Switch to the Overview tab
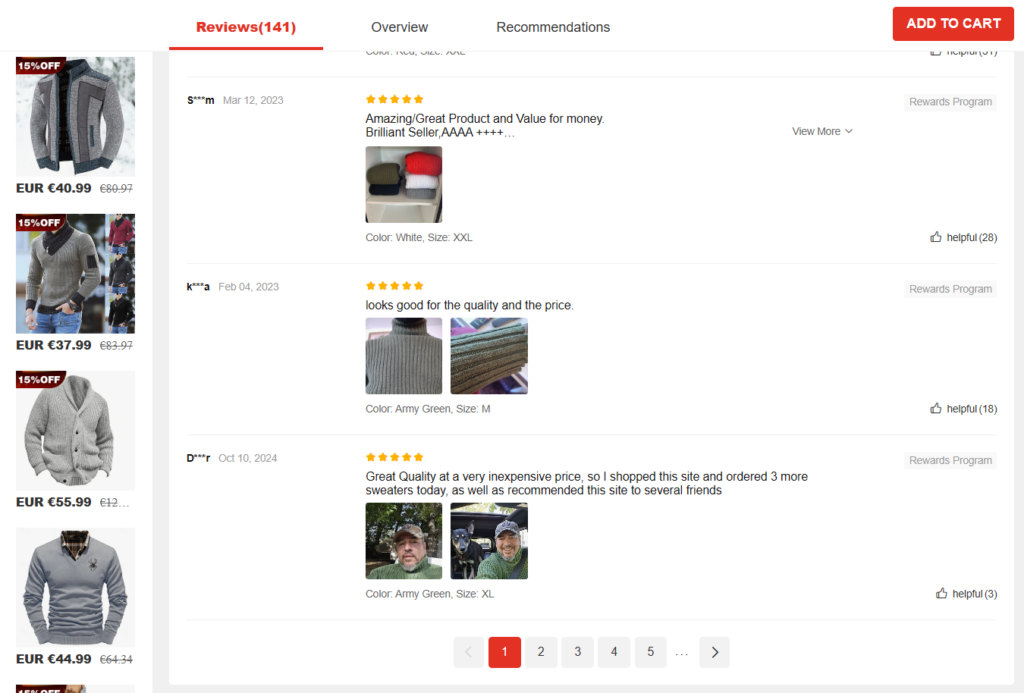This screenshot has width=1024, height=693. (400, 27)
